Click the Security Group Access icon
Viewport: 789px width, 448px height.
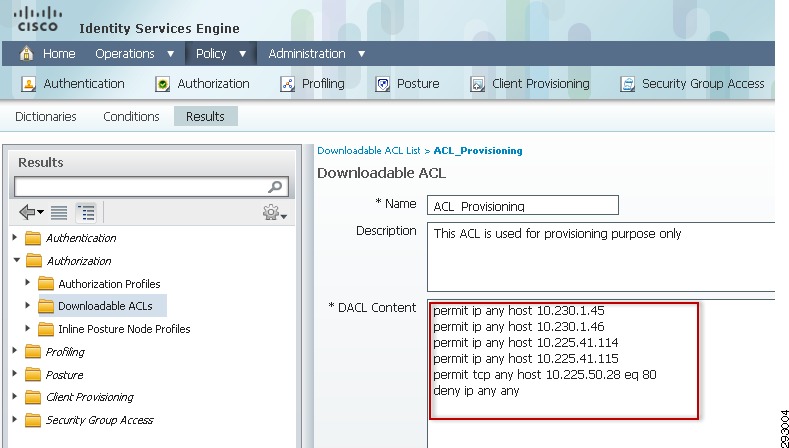point(627,84)
